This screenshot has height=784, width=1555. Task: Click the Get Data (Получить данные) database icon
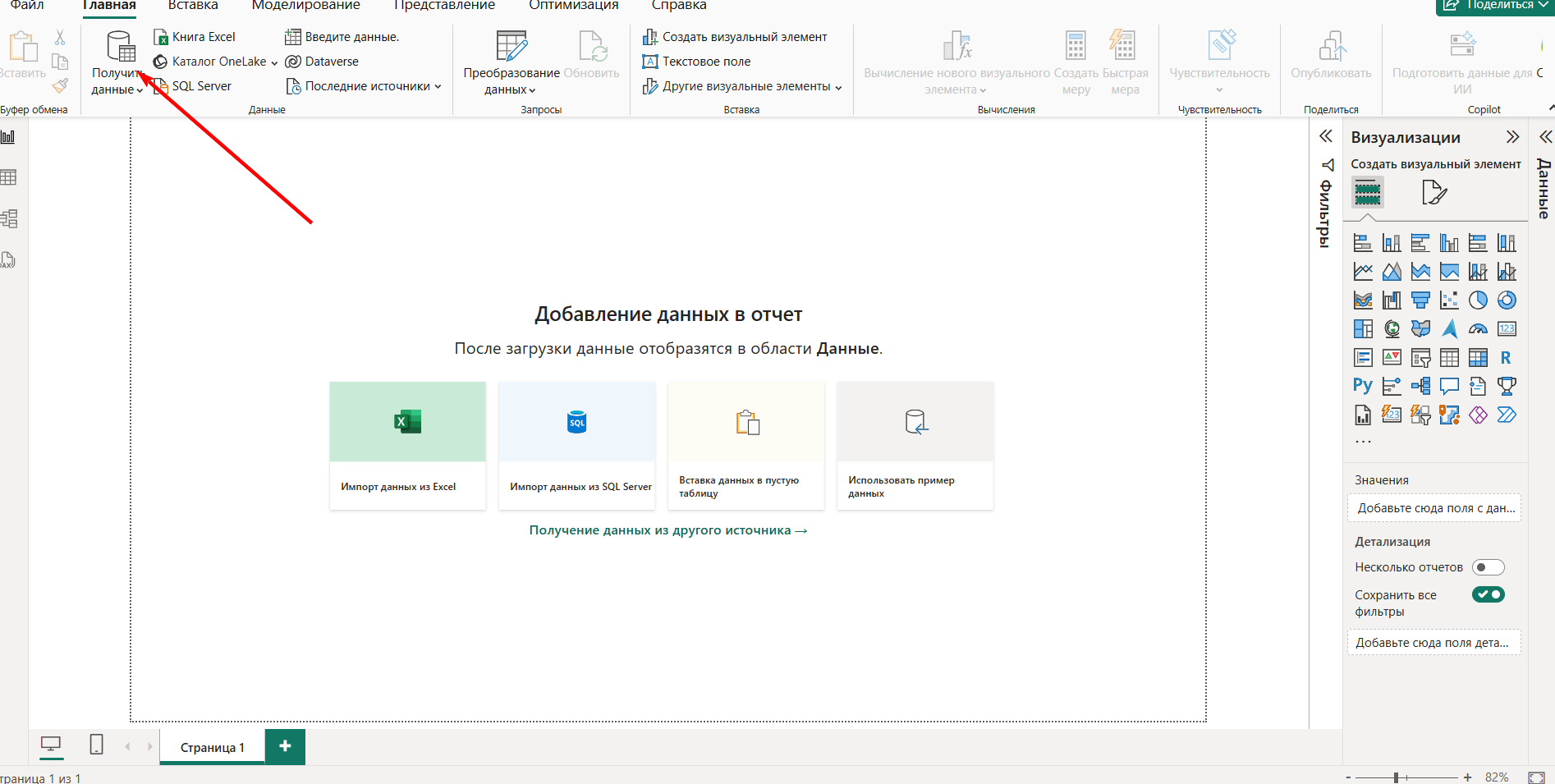click(x=120, y=47)
